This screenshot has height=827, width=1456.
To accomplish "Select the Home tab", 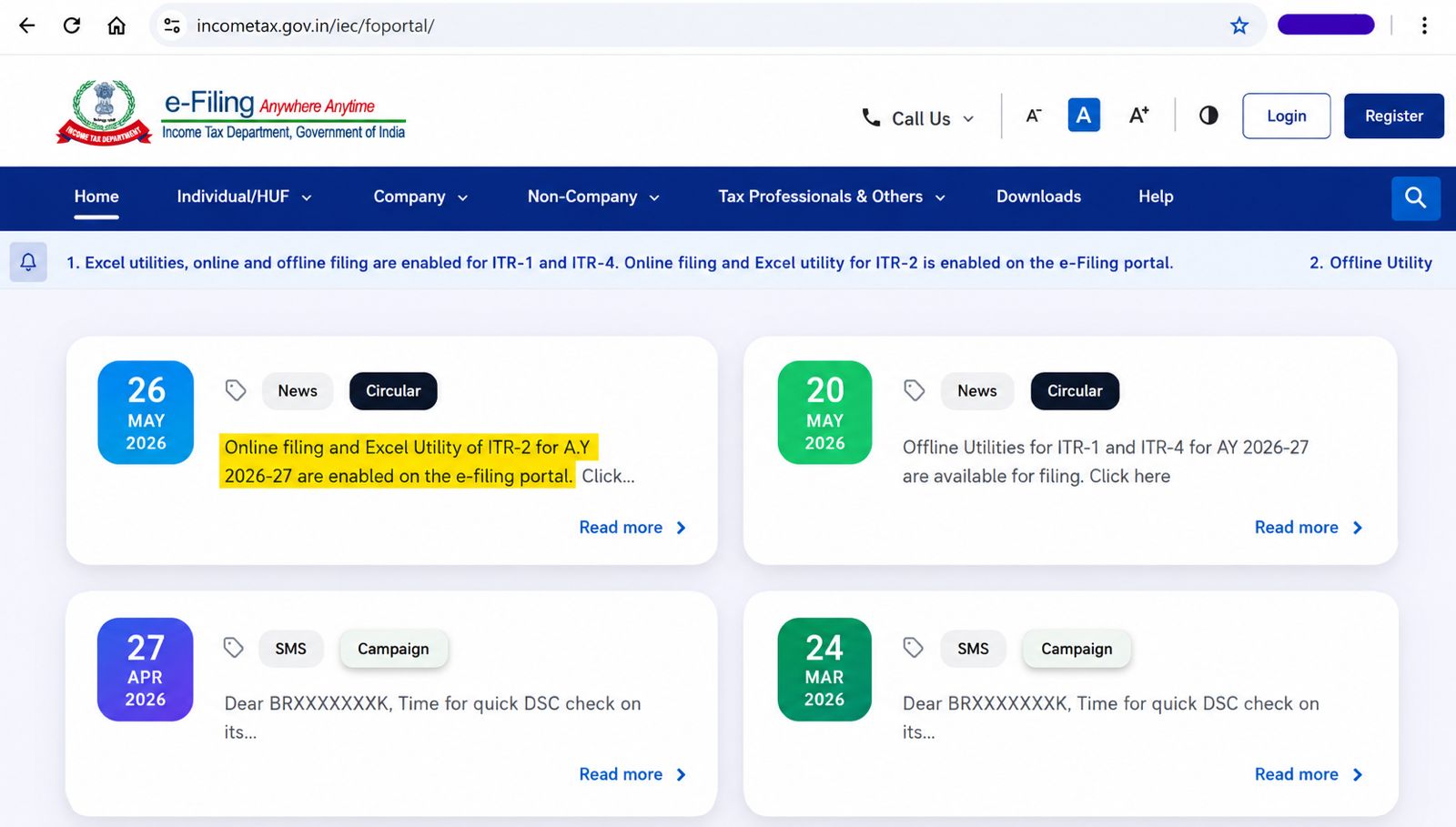I will point(96,197).
